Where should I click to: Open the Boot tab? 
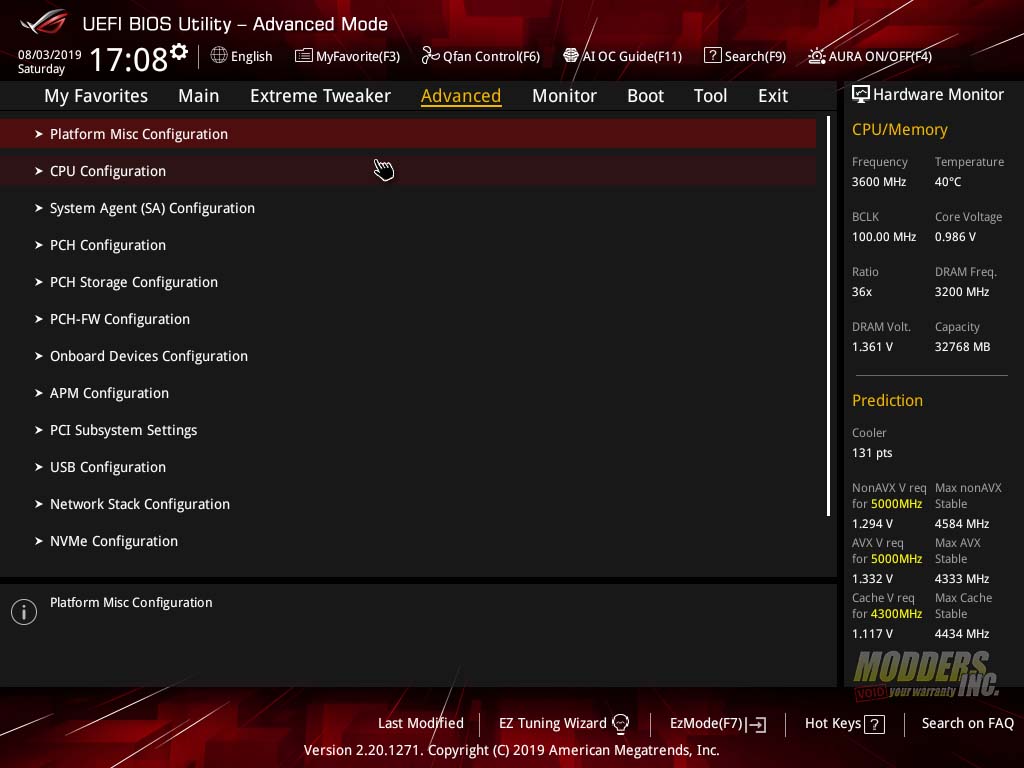(x=645, y=96)
